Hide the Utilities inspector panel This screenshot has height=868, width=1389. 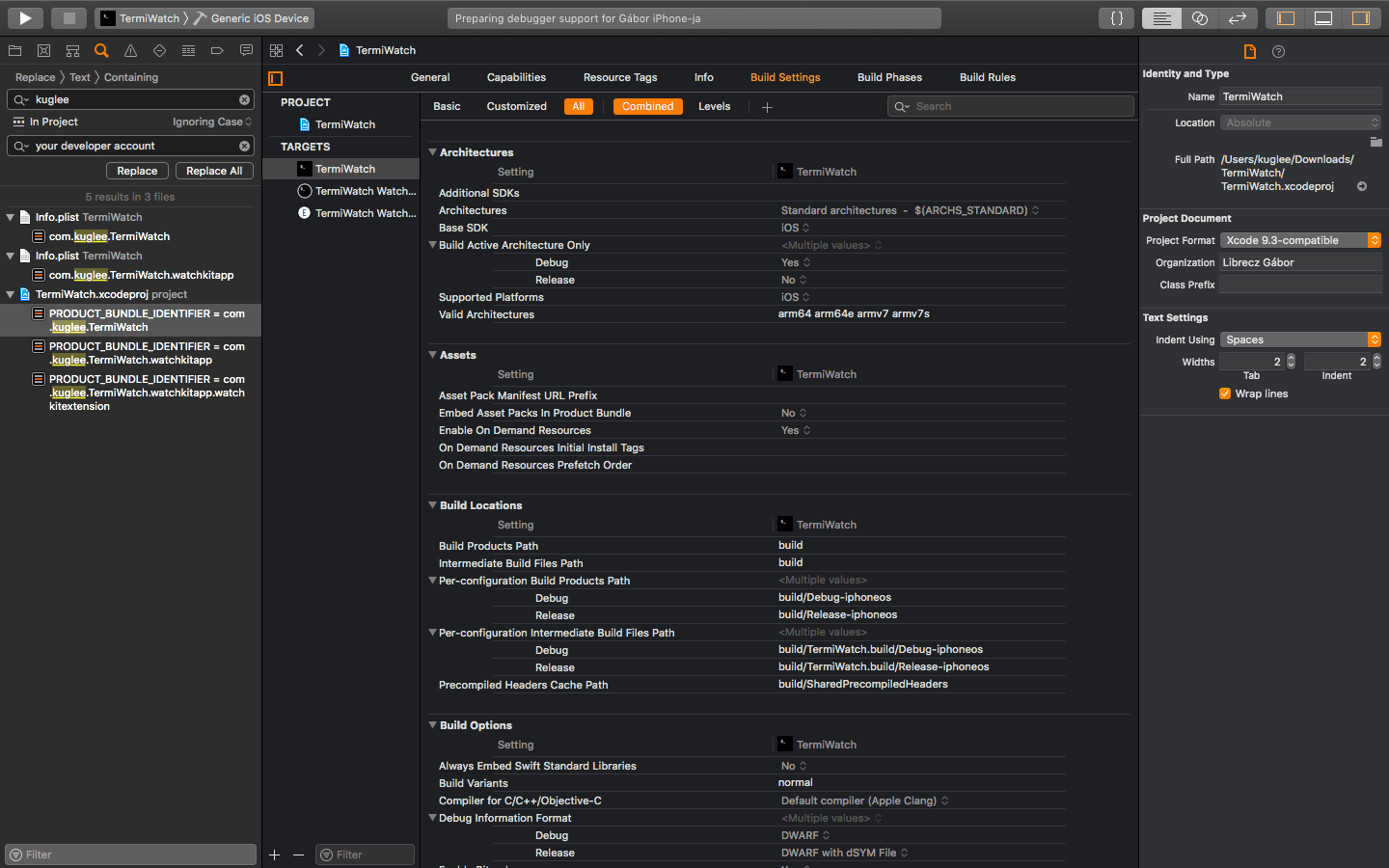(x=1361, y=18)
